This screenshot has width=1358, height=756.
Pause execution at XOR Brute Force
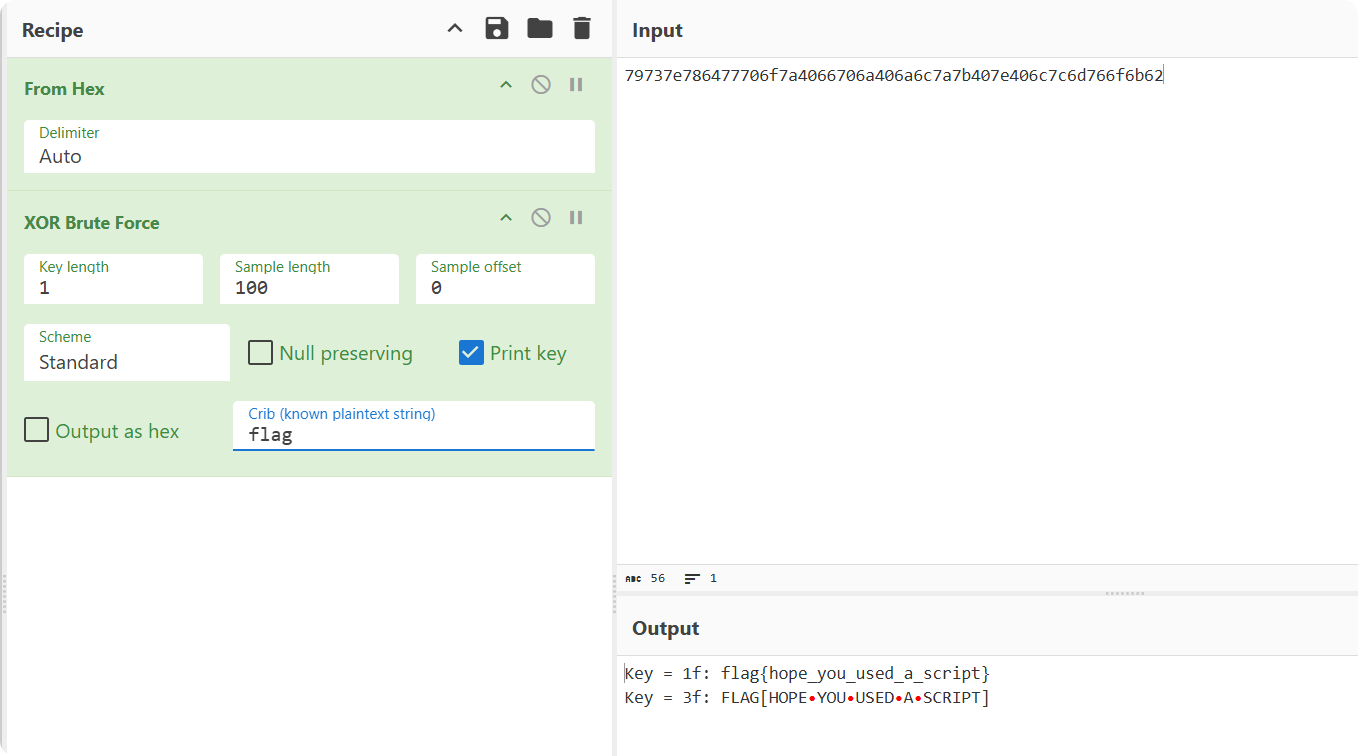576,217
